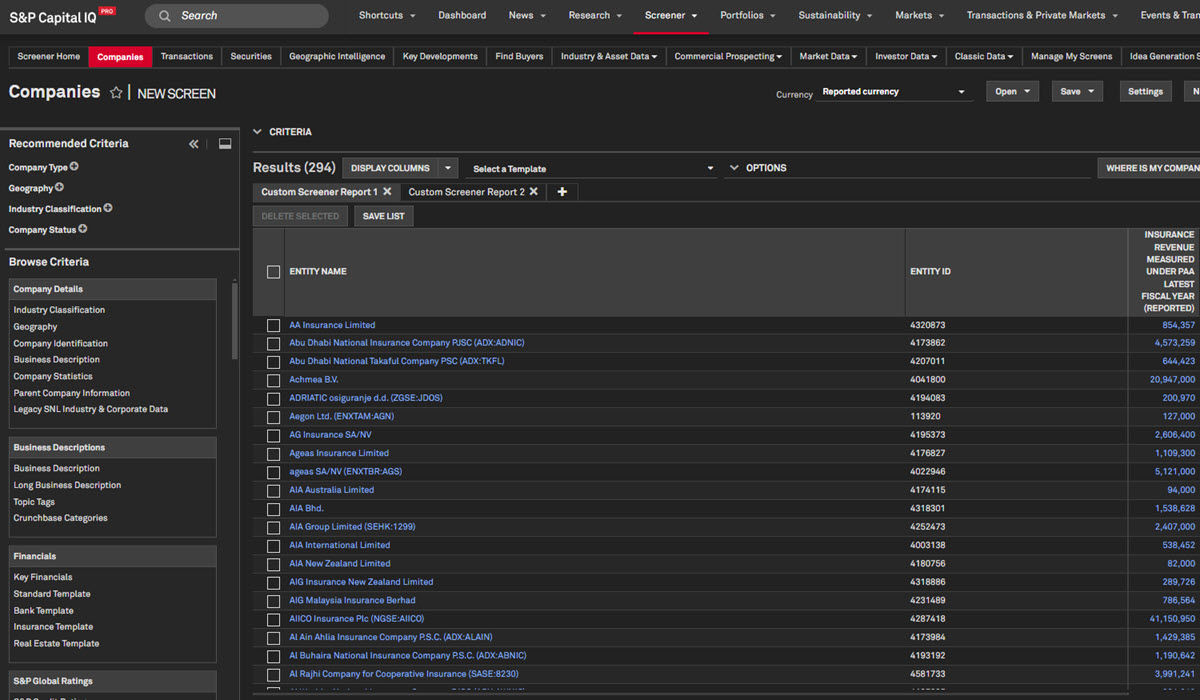The width and height of the screenshot is (1200, 700).
Task: Favorite this screen with star icon
Action: coord(116,93)
